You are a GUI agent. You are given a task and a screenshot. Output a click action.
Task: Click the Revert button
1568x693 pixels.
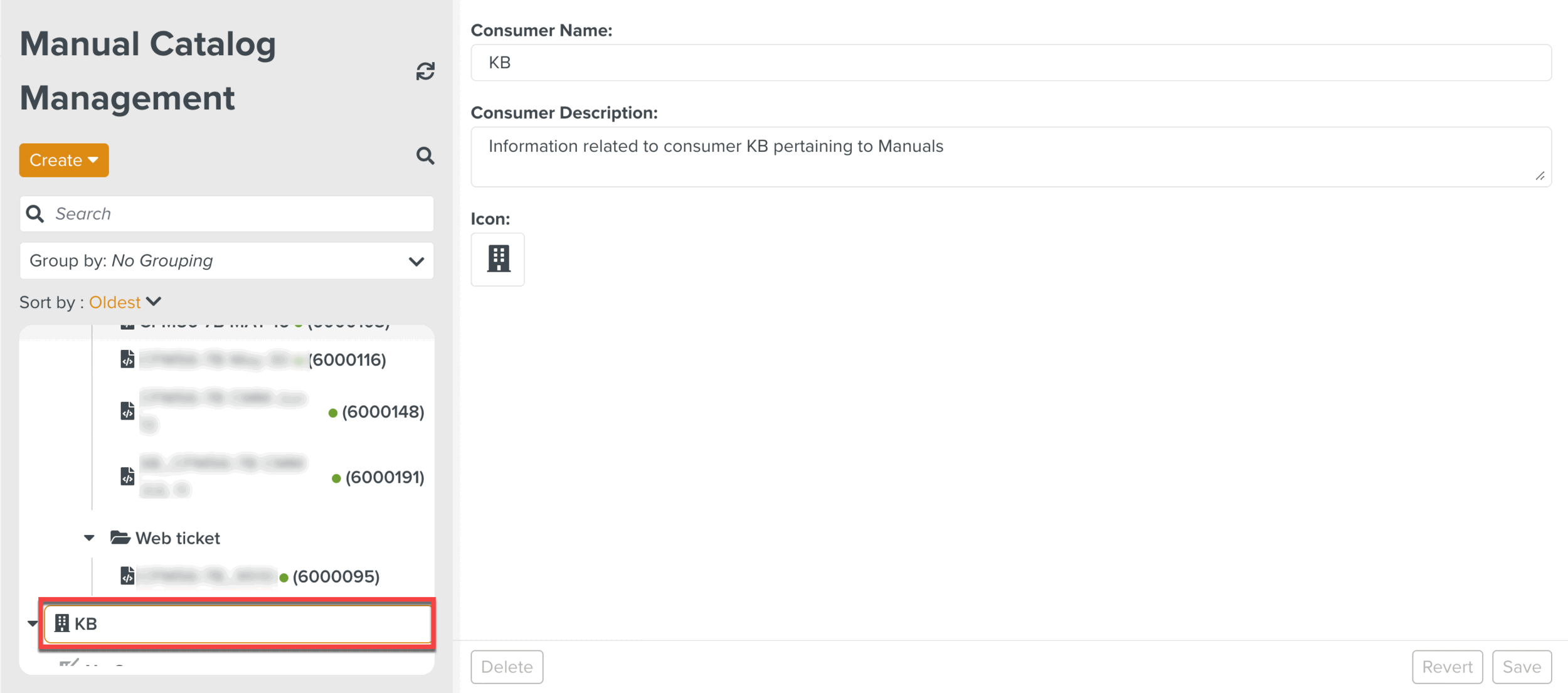point(1448,667)
